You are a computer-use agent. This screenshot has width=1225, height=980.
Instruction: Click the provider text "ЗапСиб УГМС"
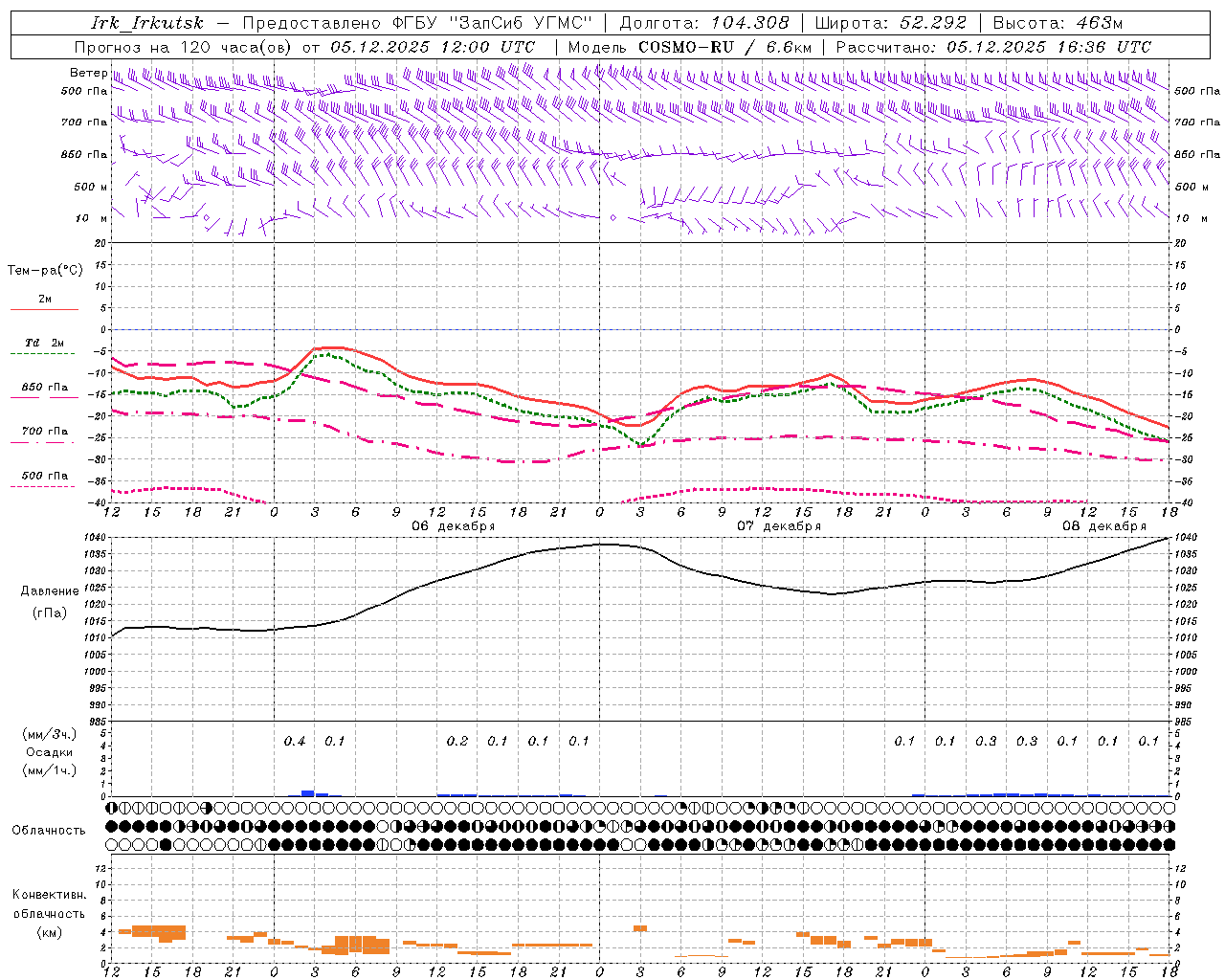[x=522, y=23]
